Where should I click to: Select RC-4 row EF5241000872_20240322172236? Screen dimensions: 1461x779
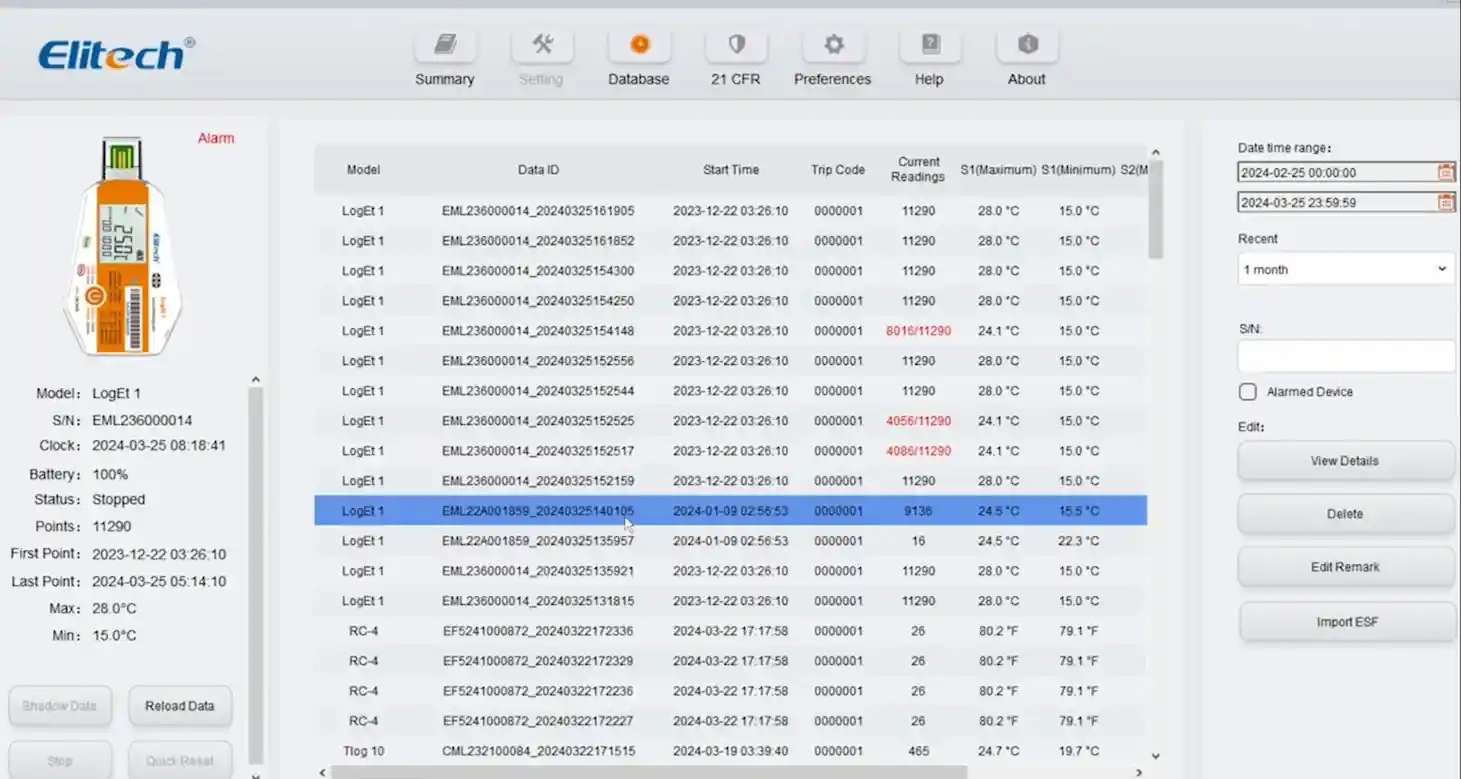tap(731, 691)
